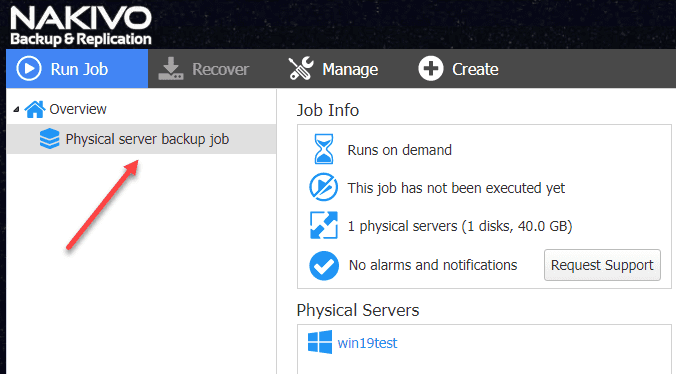Click 'No alarms and notifications' text

tap(433, 265)
